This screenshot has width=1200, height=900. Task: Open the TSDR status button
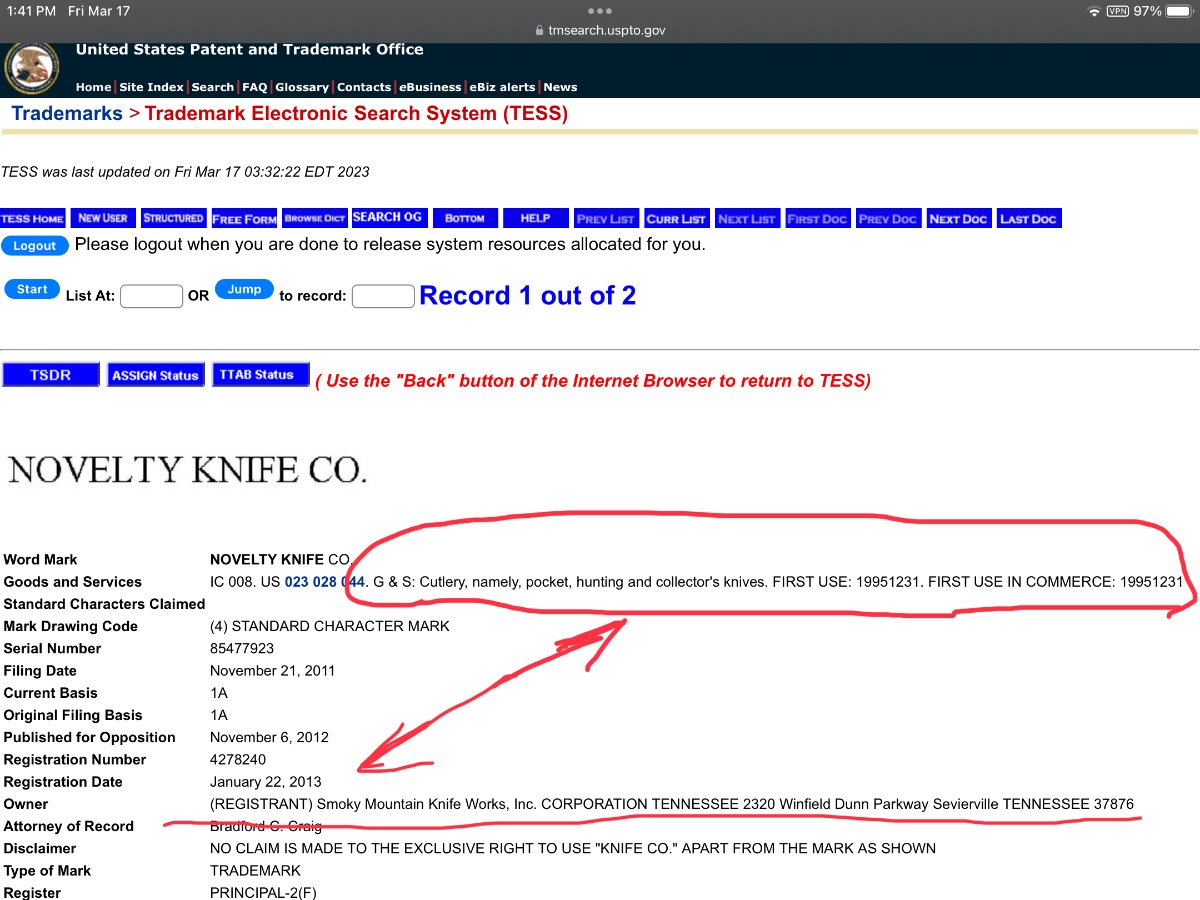tap(50, 375)
